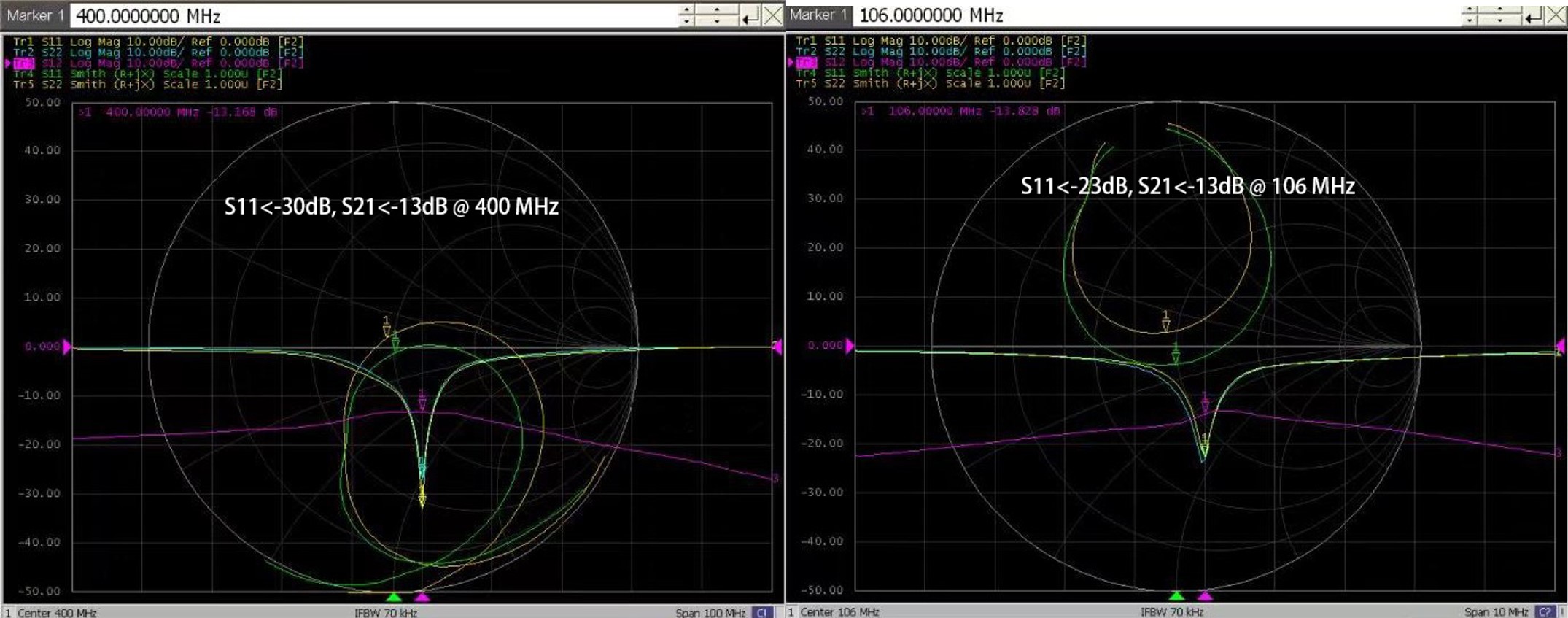Click Enter arrow beside 400 MHz marker field

pos(750,16)
